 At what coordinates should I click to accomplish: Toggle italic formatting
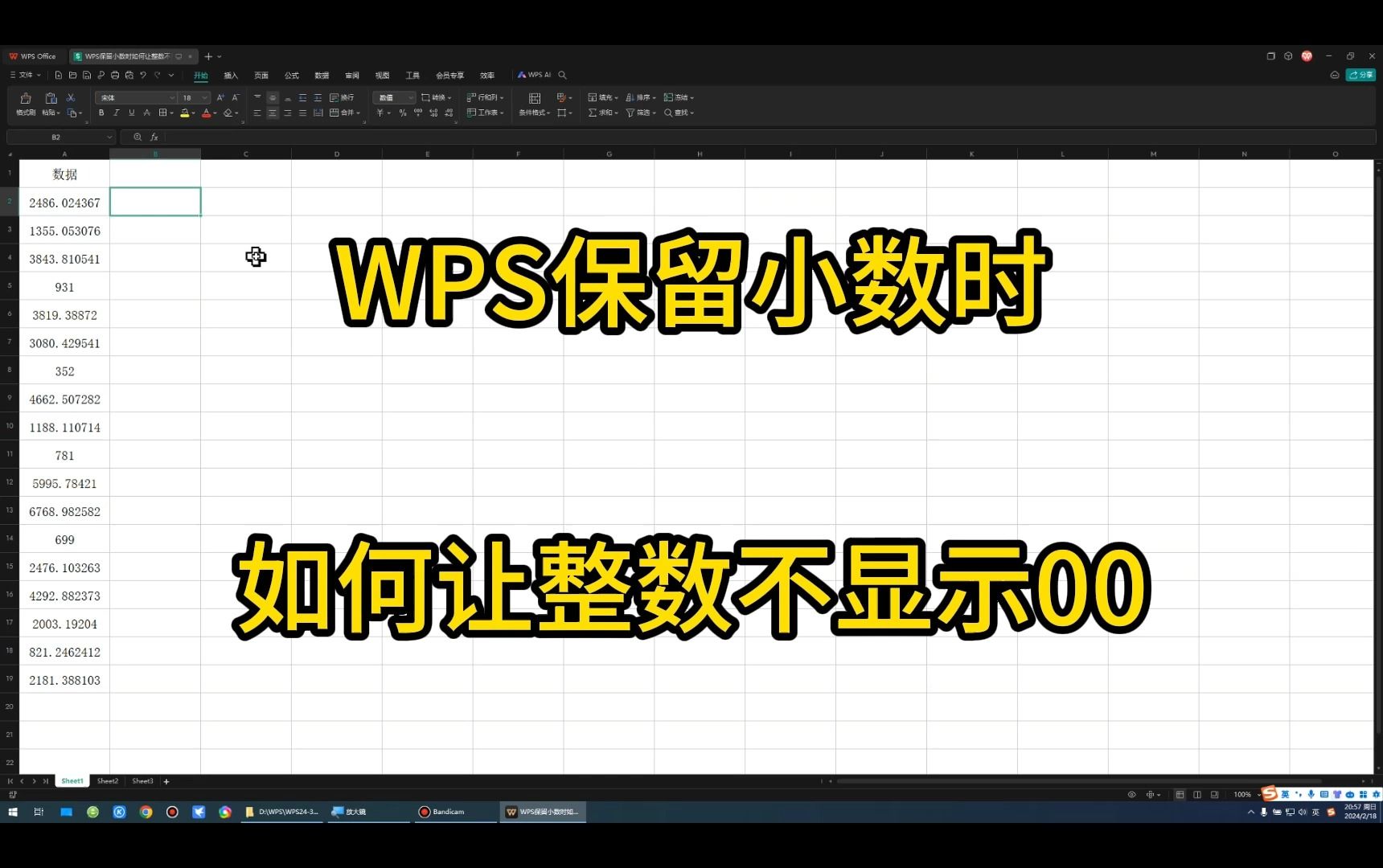117,113
